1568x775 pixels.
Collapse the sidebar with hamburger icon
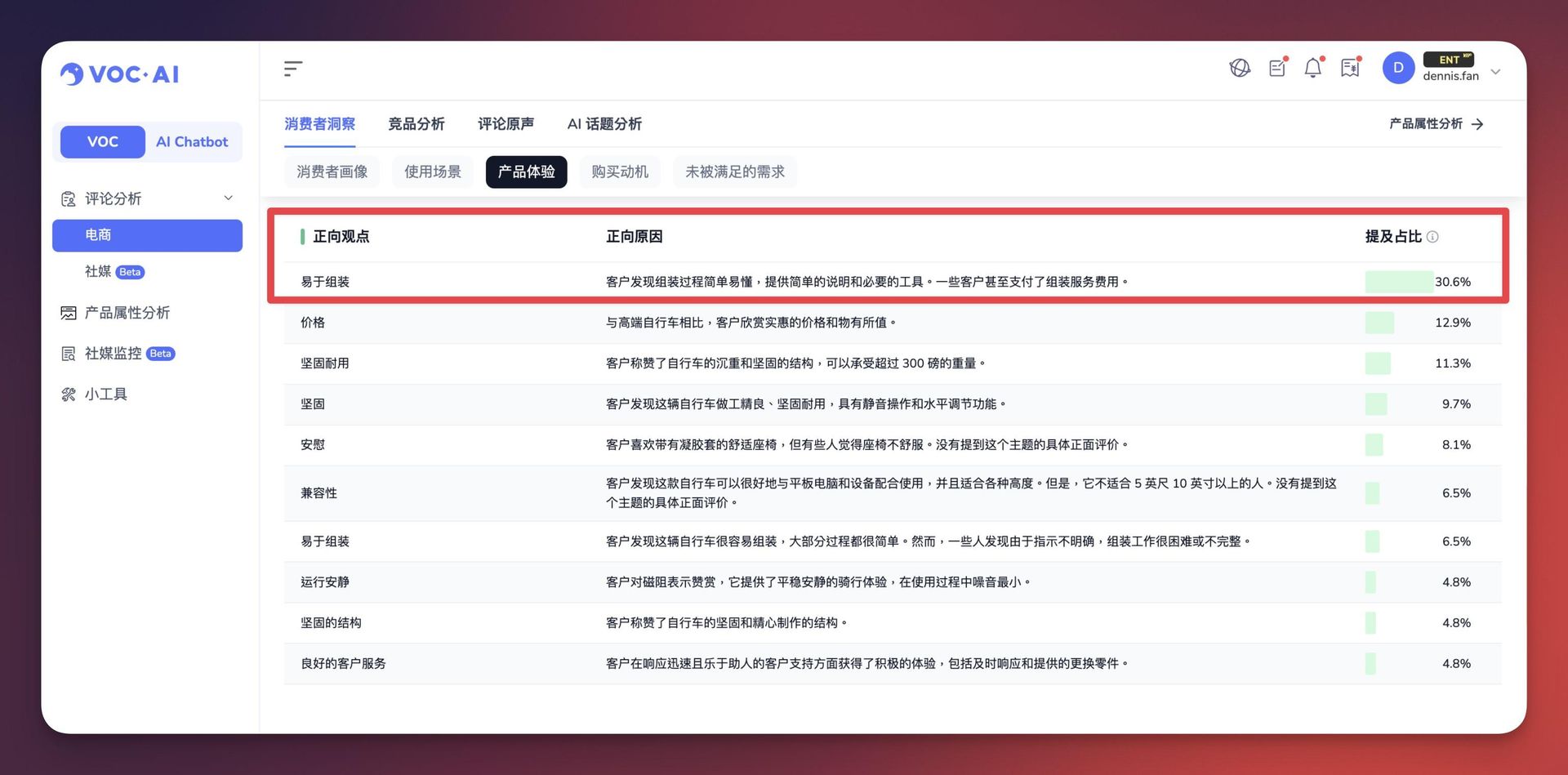click(293, 69)
